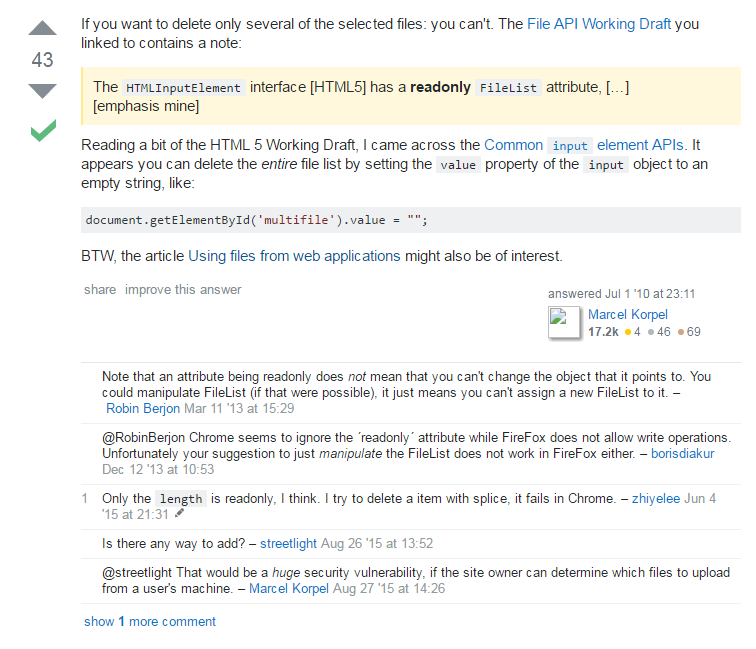756x649 pixels.
Task: Open Marcel Korpel's profile from answer card
Action: 628,314
